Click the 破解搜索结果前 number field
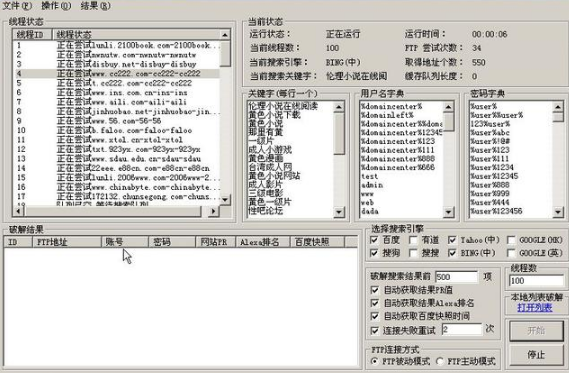Viewport: 569px width, 373px height. point(457,277)
